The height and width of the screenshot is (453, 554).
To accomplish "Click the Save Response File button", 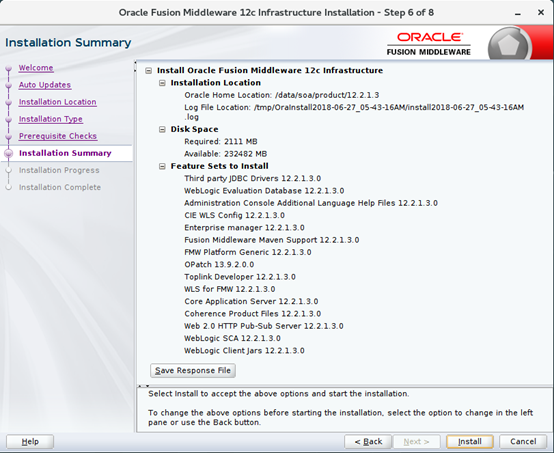I will tap(193, 370).
